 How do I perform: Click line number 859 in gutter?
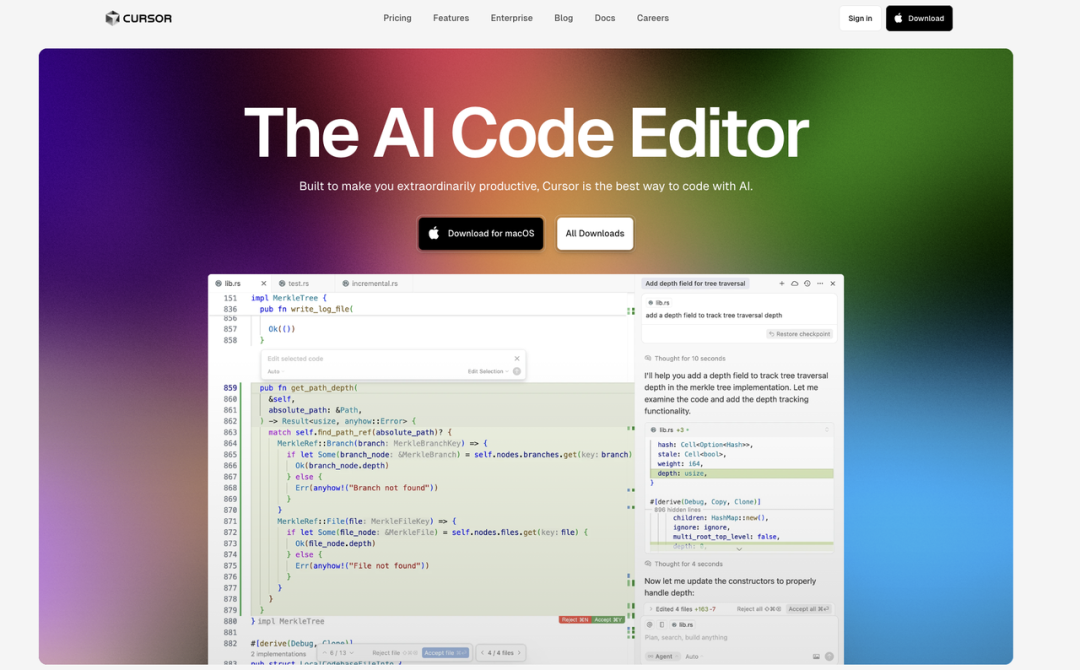point(230,388)
